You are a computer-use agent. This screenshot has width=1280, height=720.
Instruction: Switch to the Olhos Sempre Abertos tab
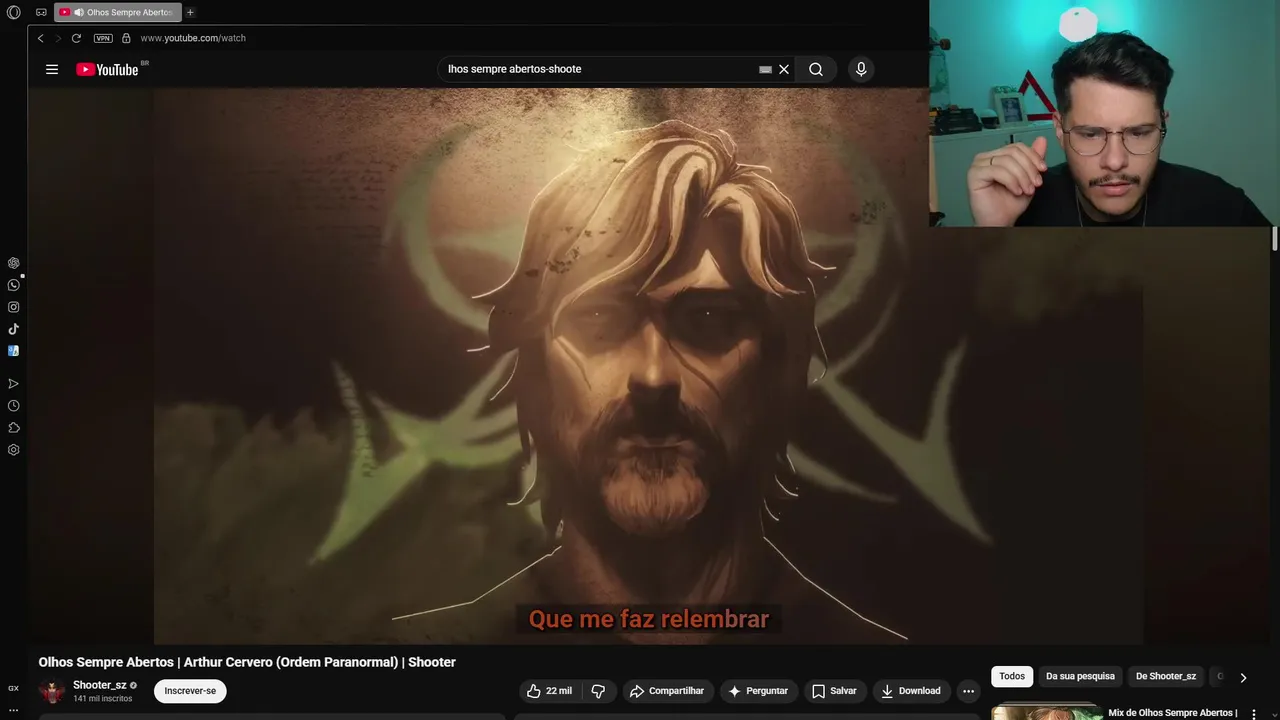click(118, 12)
